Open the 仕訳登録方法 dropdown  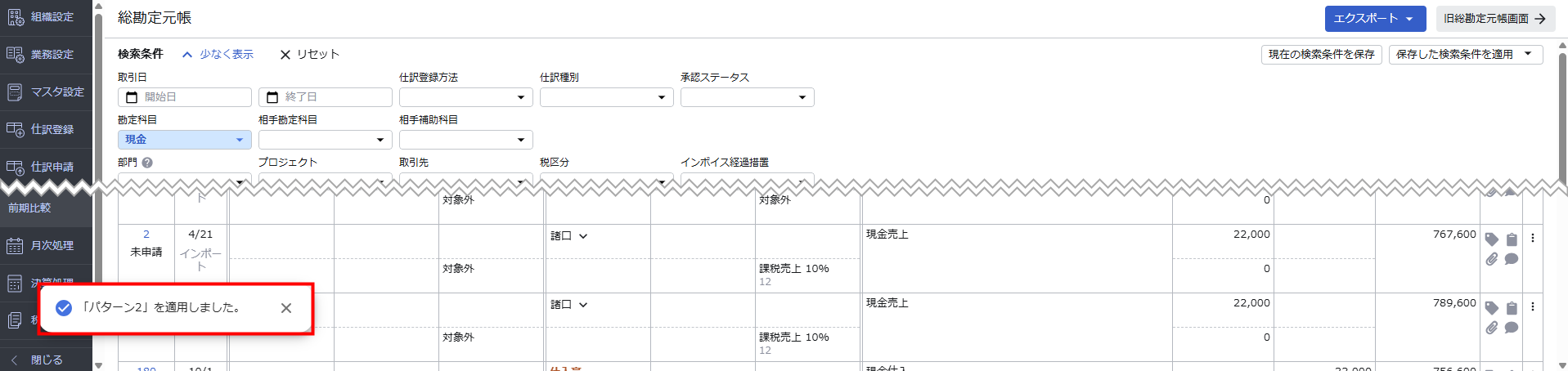pos(465,97)
